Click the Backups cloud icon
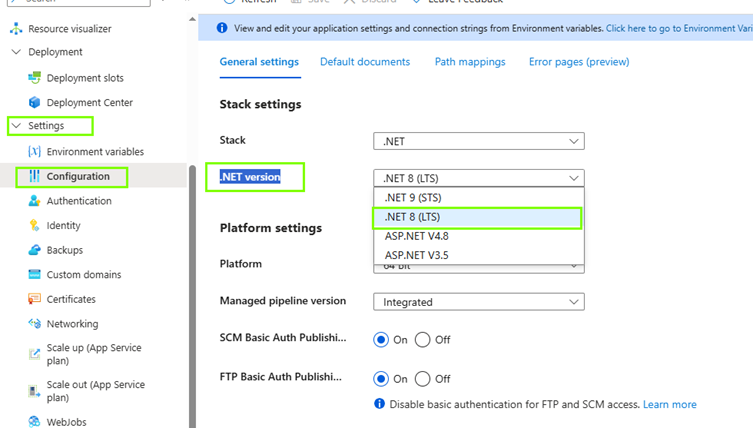Viewport: 753px width, 428px height. [x=35, y=250]
